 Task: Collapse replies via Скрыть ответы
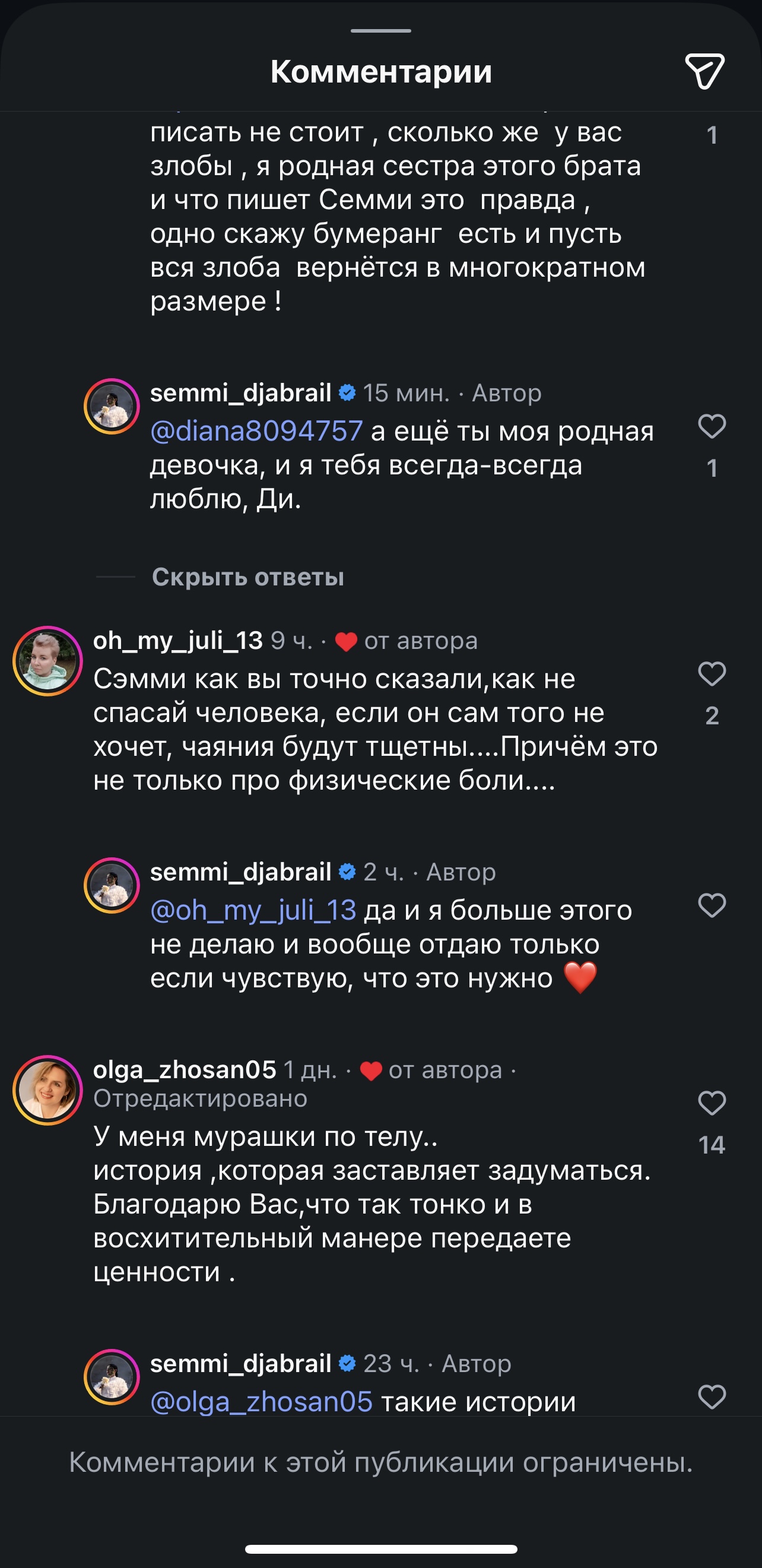247,576
